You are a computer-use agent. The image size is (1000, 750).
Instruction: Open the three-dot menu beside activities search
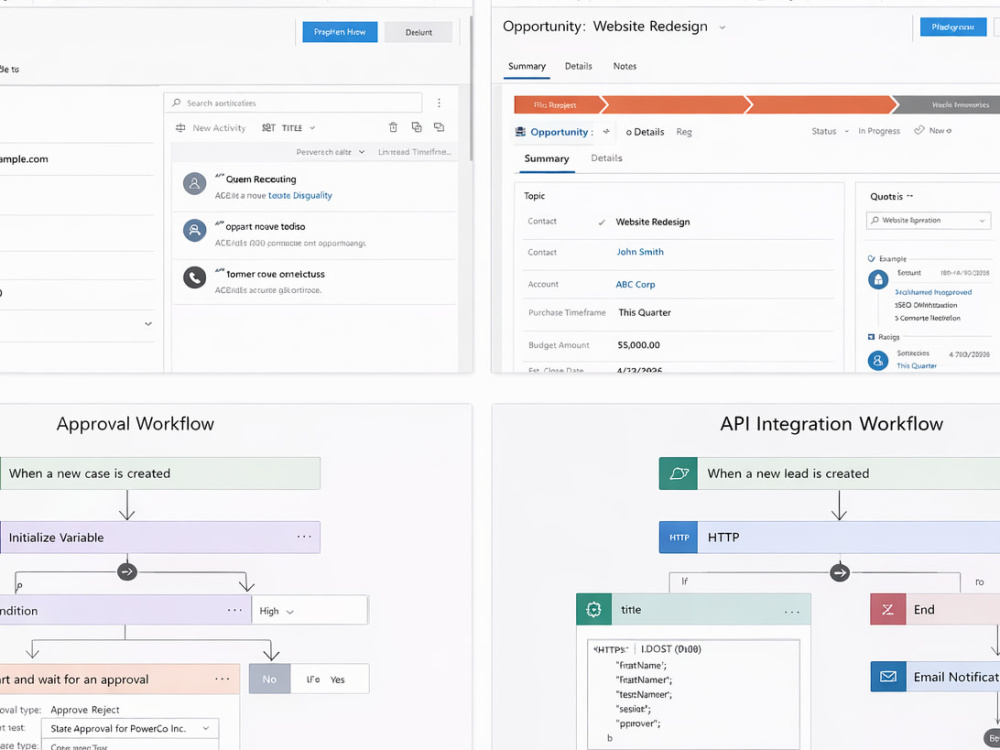click(439, 103)
